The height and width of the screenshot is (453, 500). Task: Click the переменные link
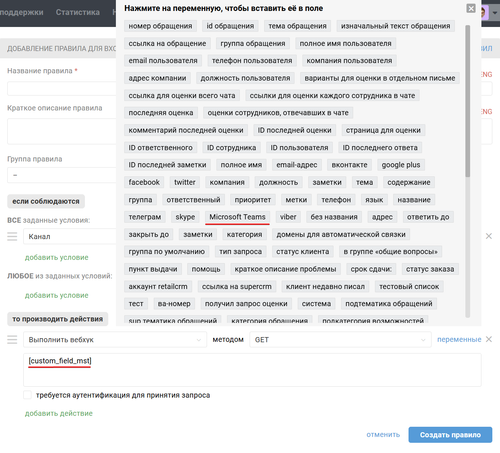click(459, 339)
